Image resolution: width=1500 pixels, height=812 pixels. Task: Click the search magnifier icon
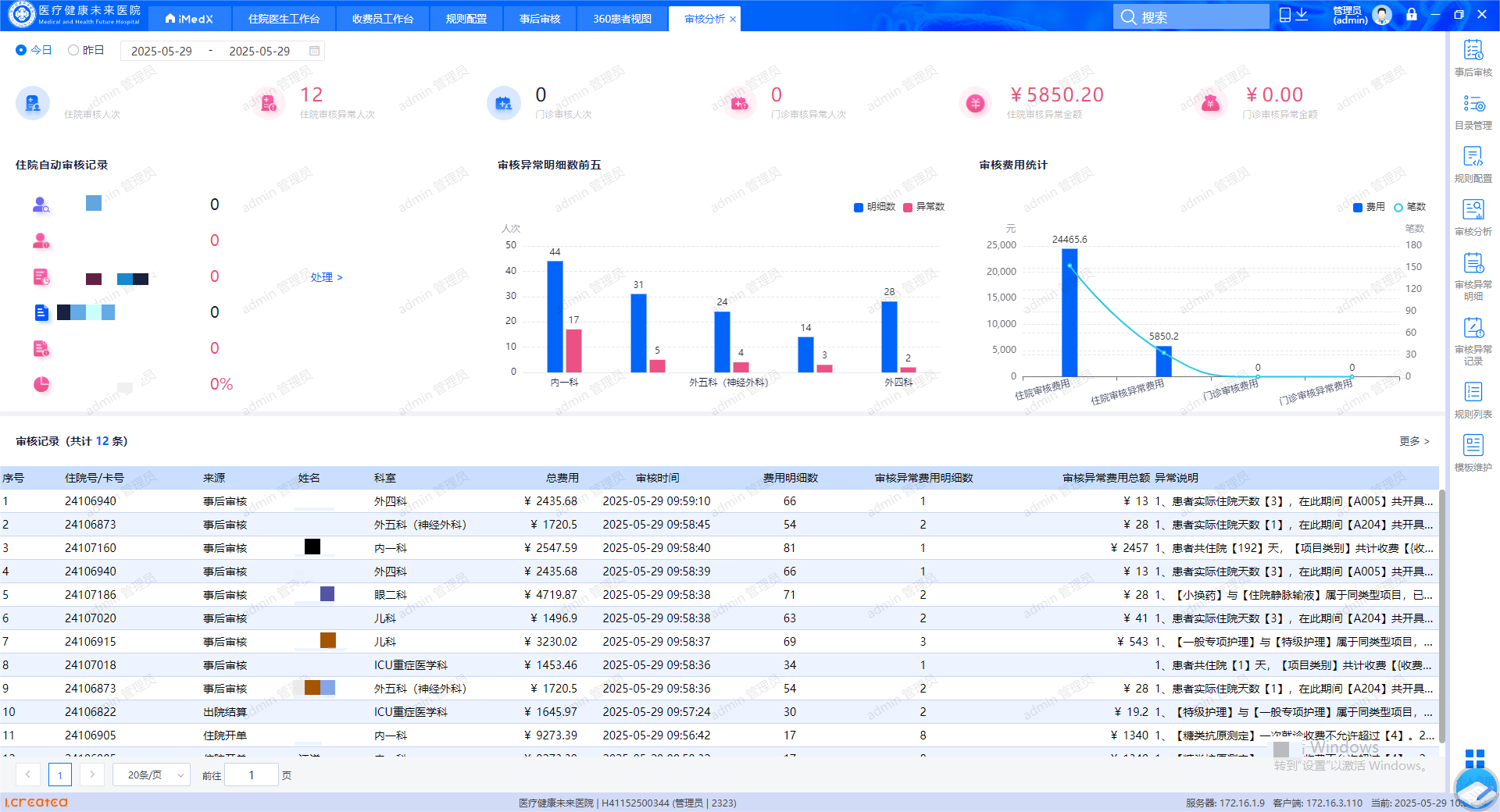[1128, 17]
